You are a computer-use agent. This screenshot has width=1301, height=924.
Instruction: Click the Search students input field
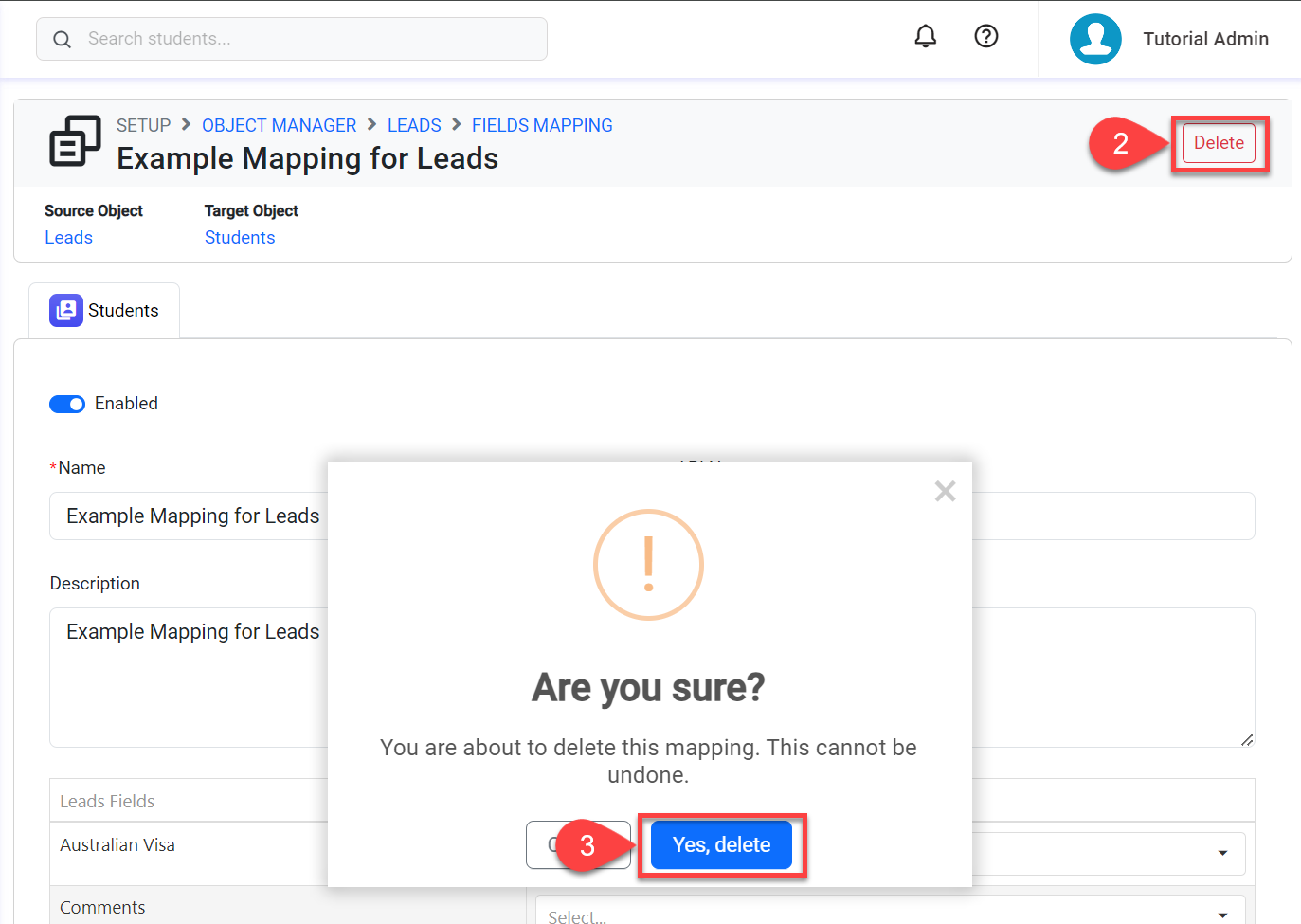pos(303,39)
